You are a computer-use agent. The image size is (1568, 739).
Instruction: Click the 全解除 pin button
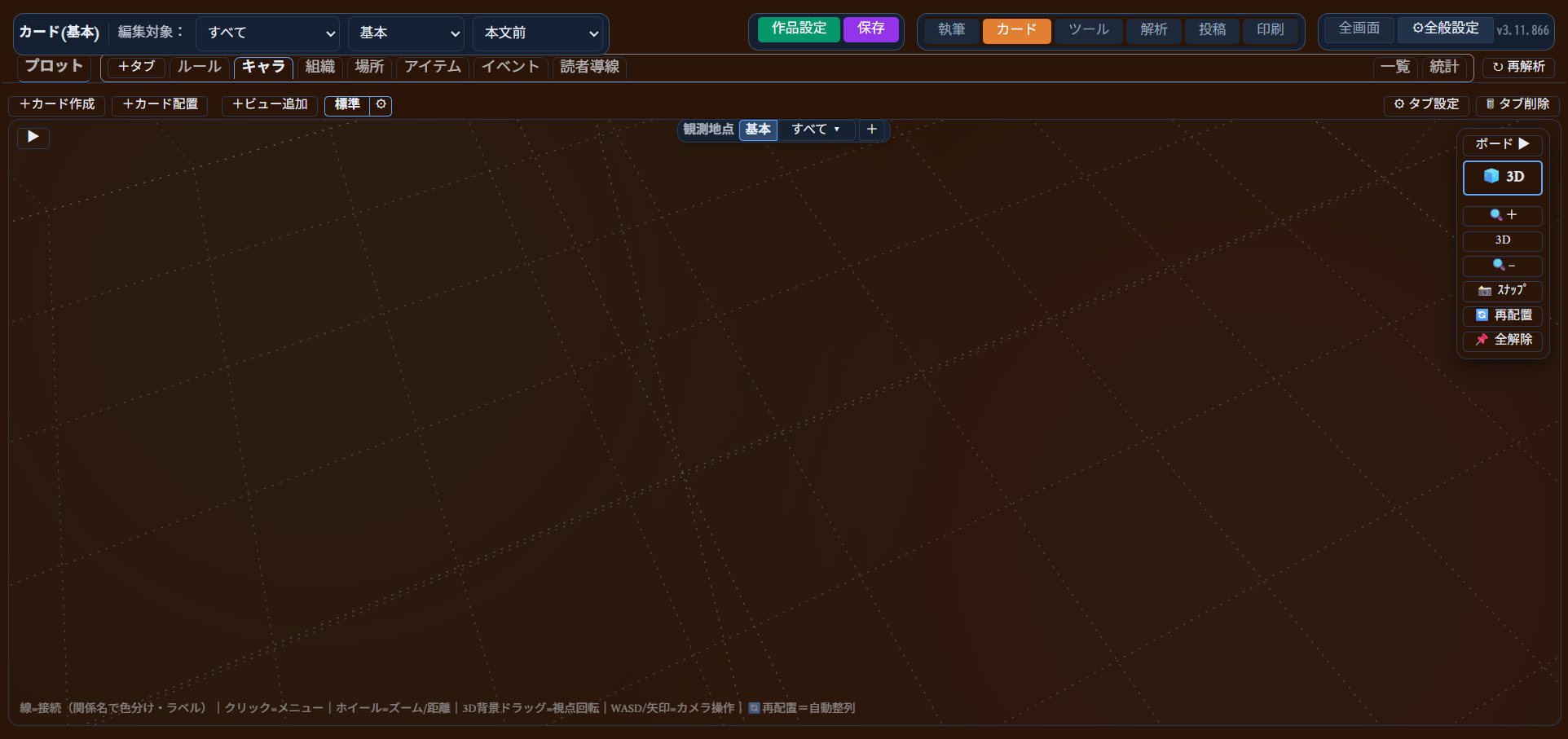tap(1502, 340)
